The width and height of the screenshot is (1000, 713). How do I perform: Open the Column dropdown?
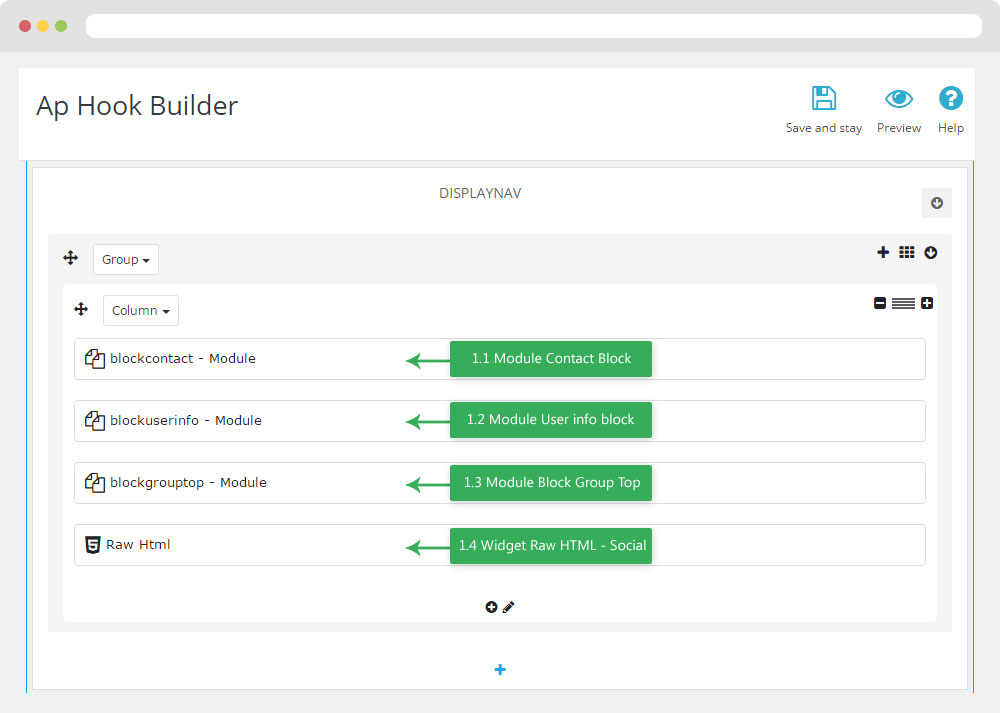[140, 311]
